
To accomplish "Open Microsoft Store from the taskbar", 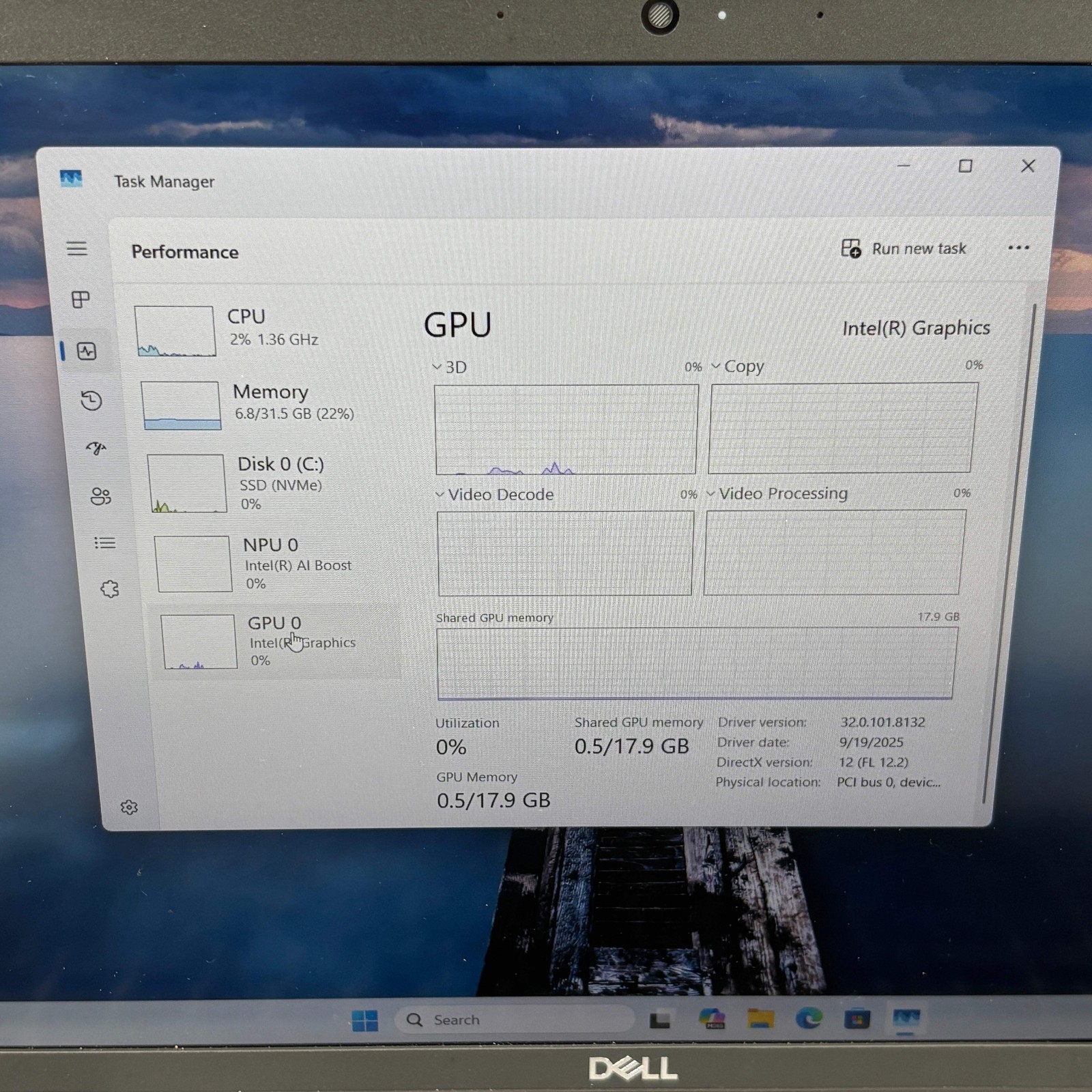I will click(x=857, y=1019).
